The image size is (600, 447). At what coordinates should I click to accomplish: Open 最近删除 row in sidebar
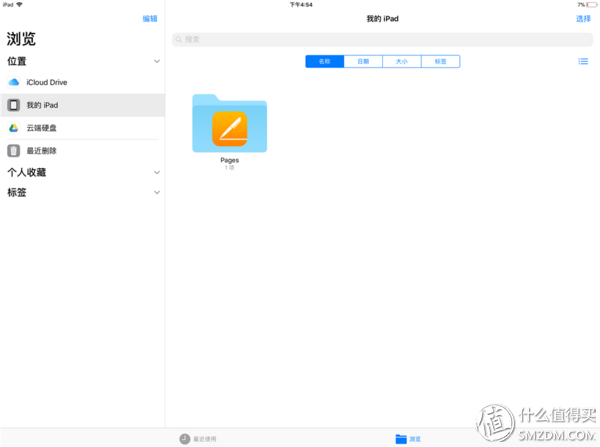[x=83, y=150]
